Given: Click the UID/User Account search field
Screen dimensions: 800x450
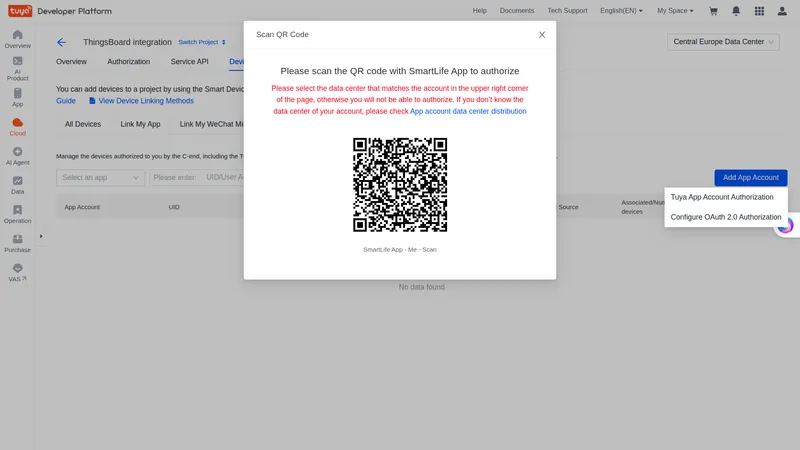Looking at the screenshot, I should tap(197, 178).
